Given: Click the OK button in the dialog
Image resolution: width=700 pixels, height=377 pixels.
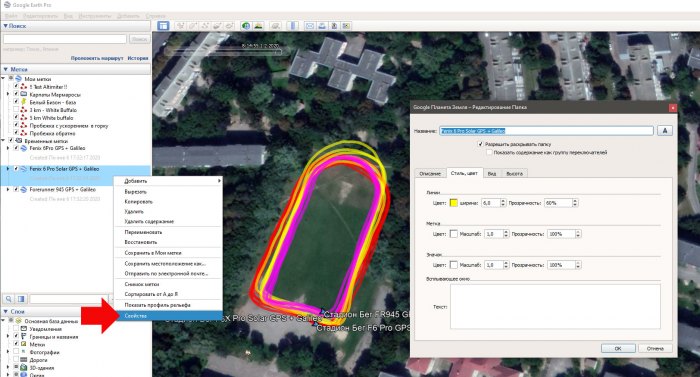Looking at the screenshot, I should pos(618,348).
